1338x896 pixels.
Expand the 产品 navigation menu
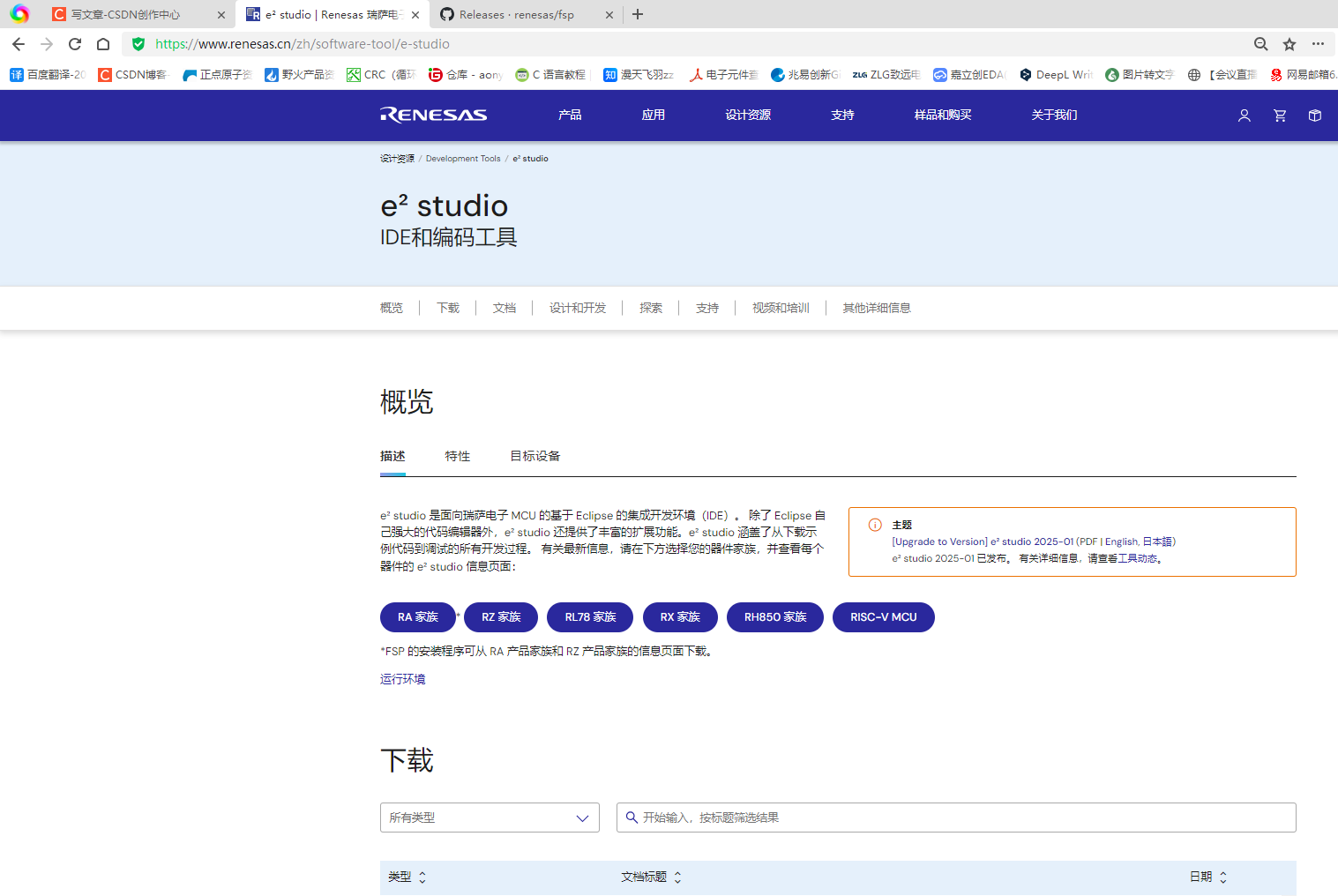pyautogui.click(x=569, y=115)
